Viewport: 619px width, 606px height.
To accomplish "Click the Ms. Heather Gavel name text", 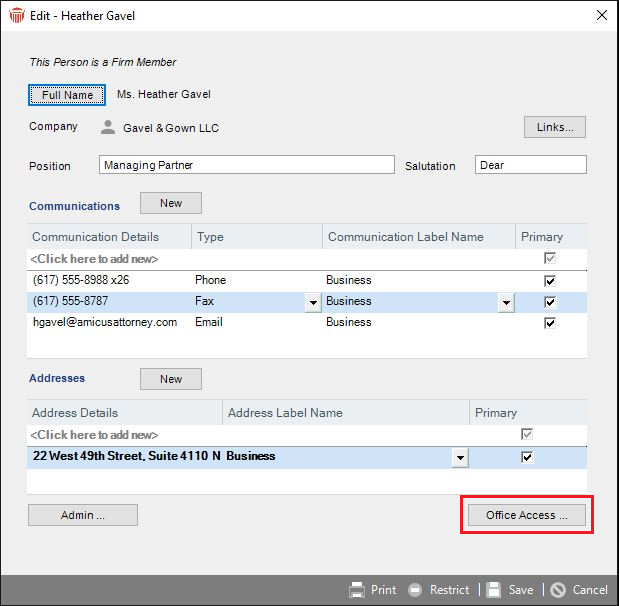I will pyautogui.click(x=164, y=94).
